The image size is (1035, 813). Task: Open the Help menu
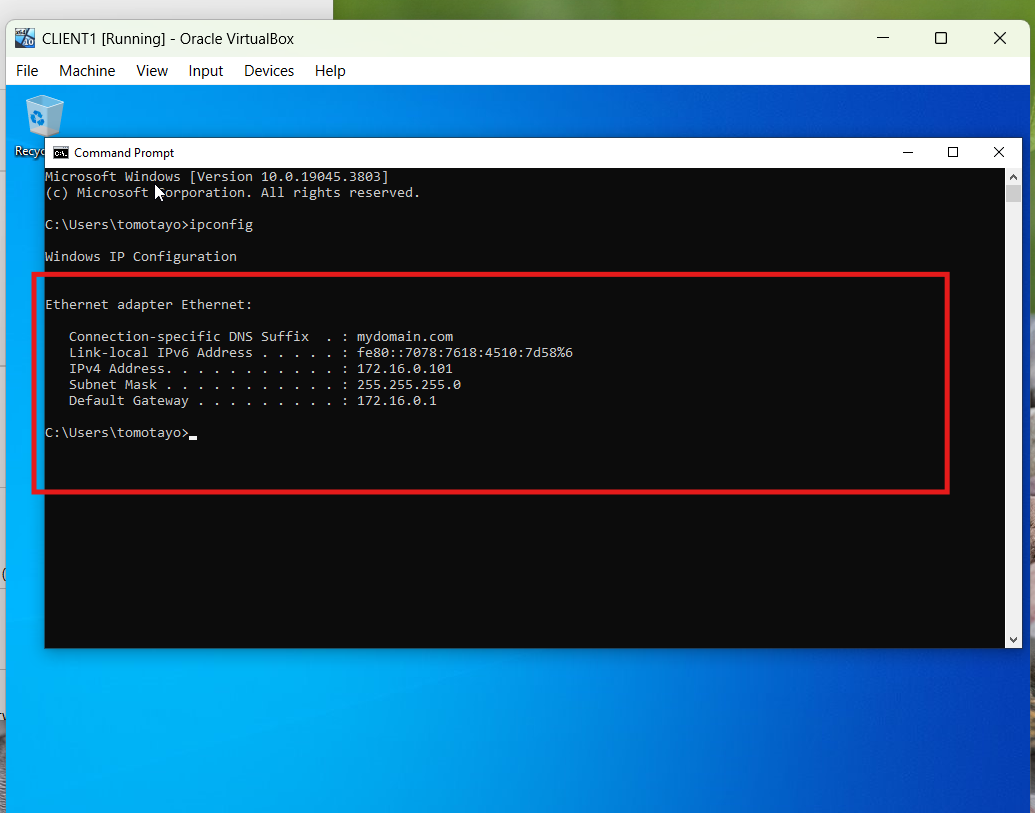(330, 71)
